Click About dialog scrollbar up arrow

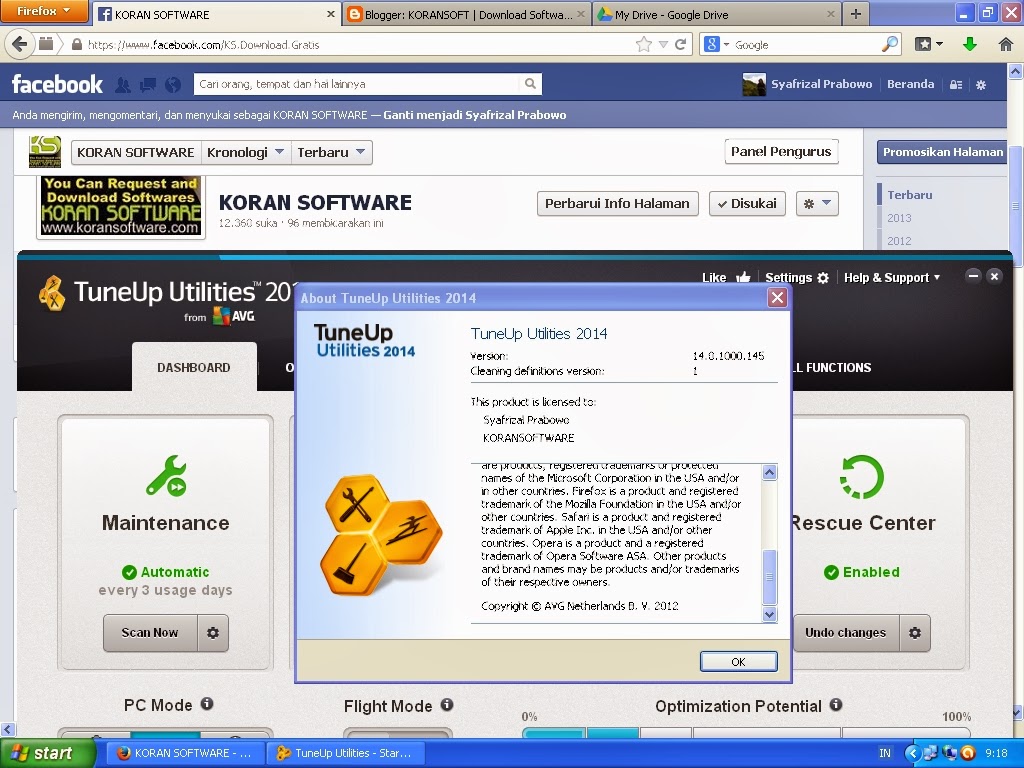(769, 473)
